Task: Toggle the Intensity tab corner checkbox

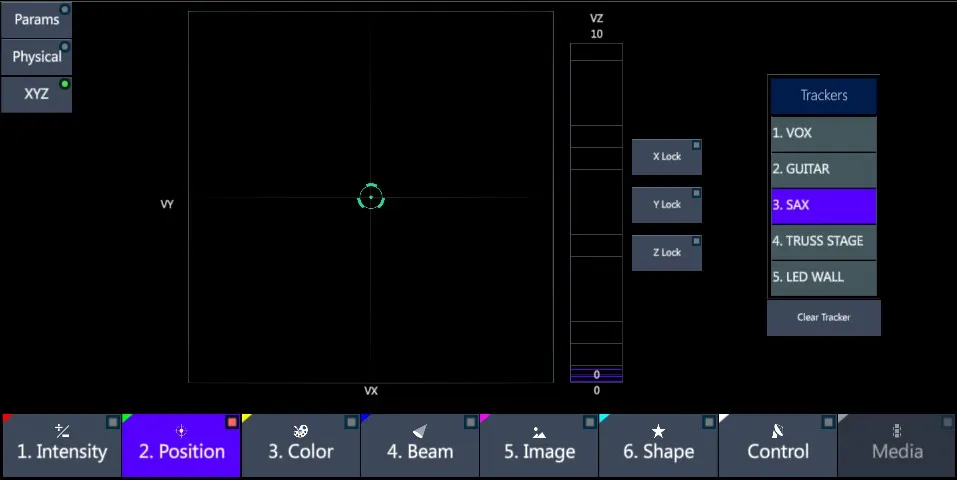Action: (113, 422)
